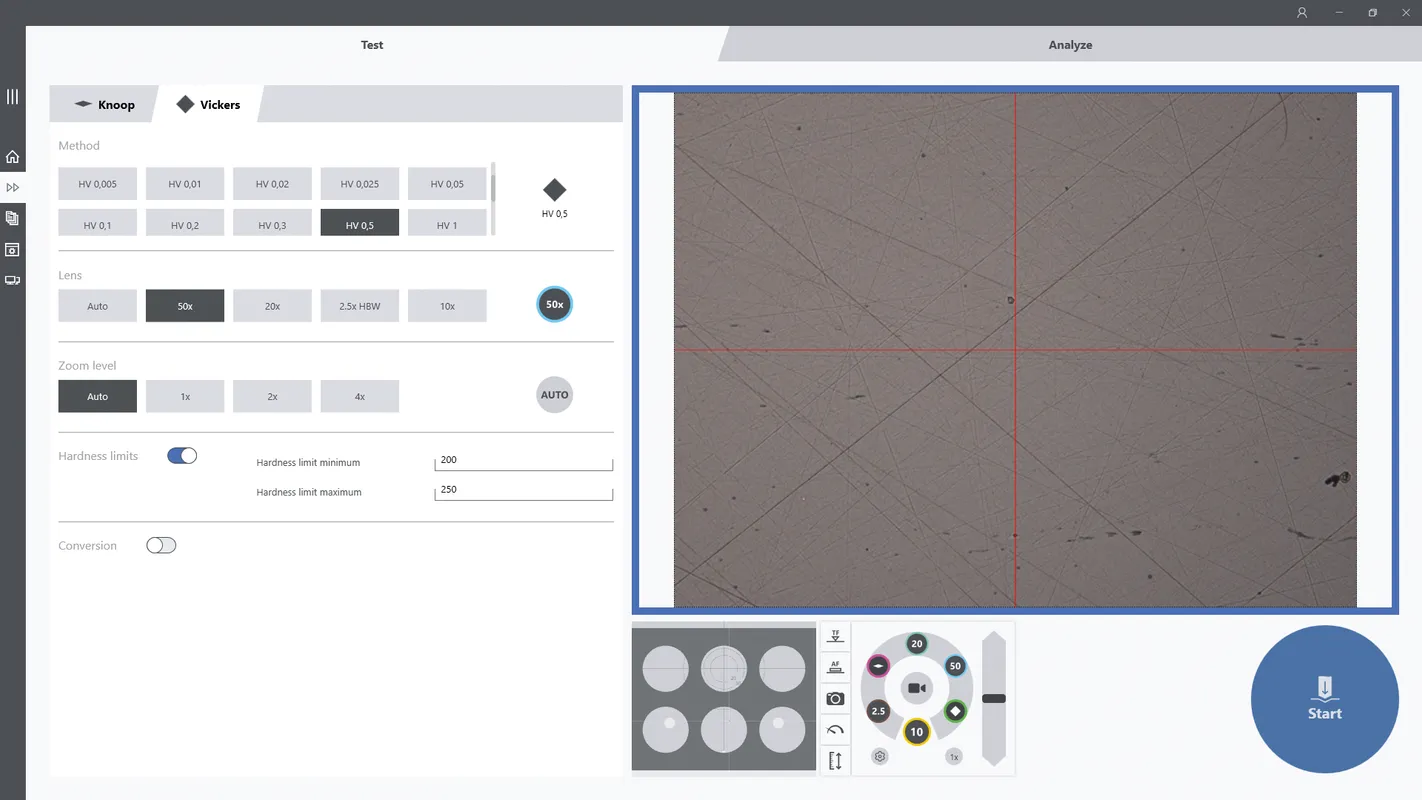Click the vertical focus slider handle

tap(993, 698)
